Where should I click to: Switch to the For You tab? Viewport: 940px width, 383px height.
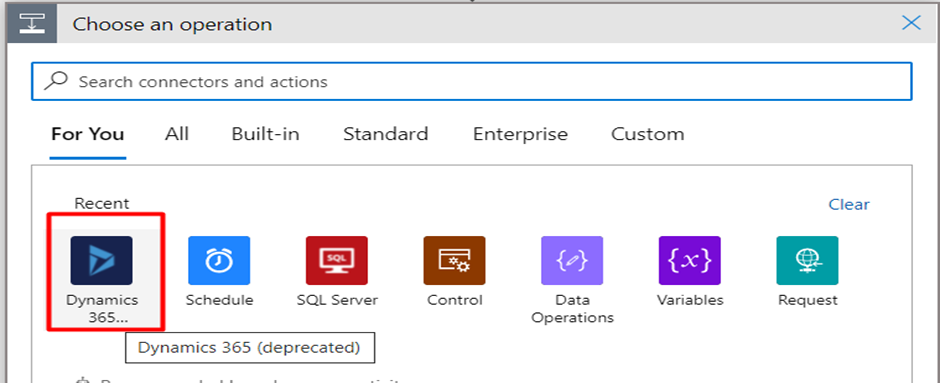pyautogui.click(x=88, y=134)
